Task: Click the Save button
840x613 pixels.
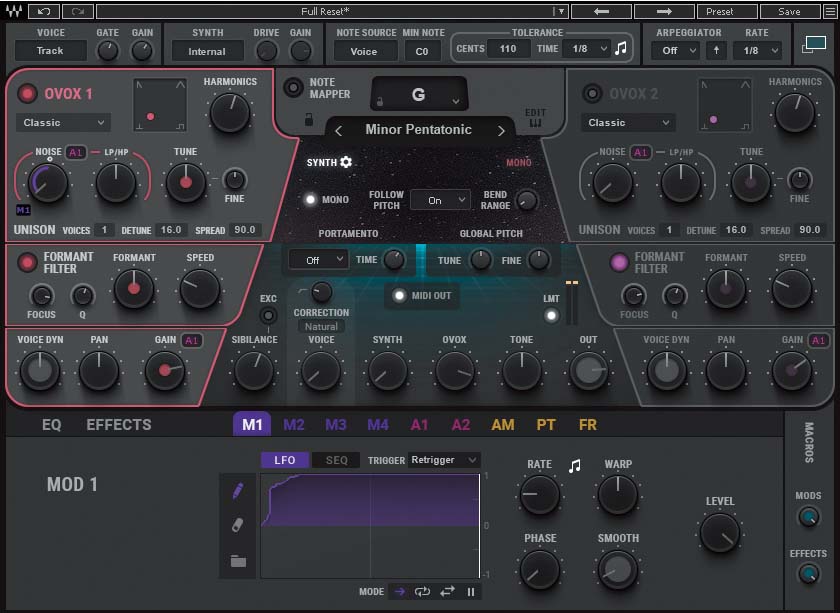Action: pyautogui.click(x=790, y=11)
